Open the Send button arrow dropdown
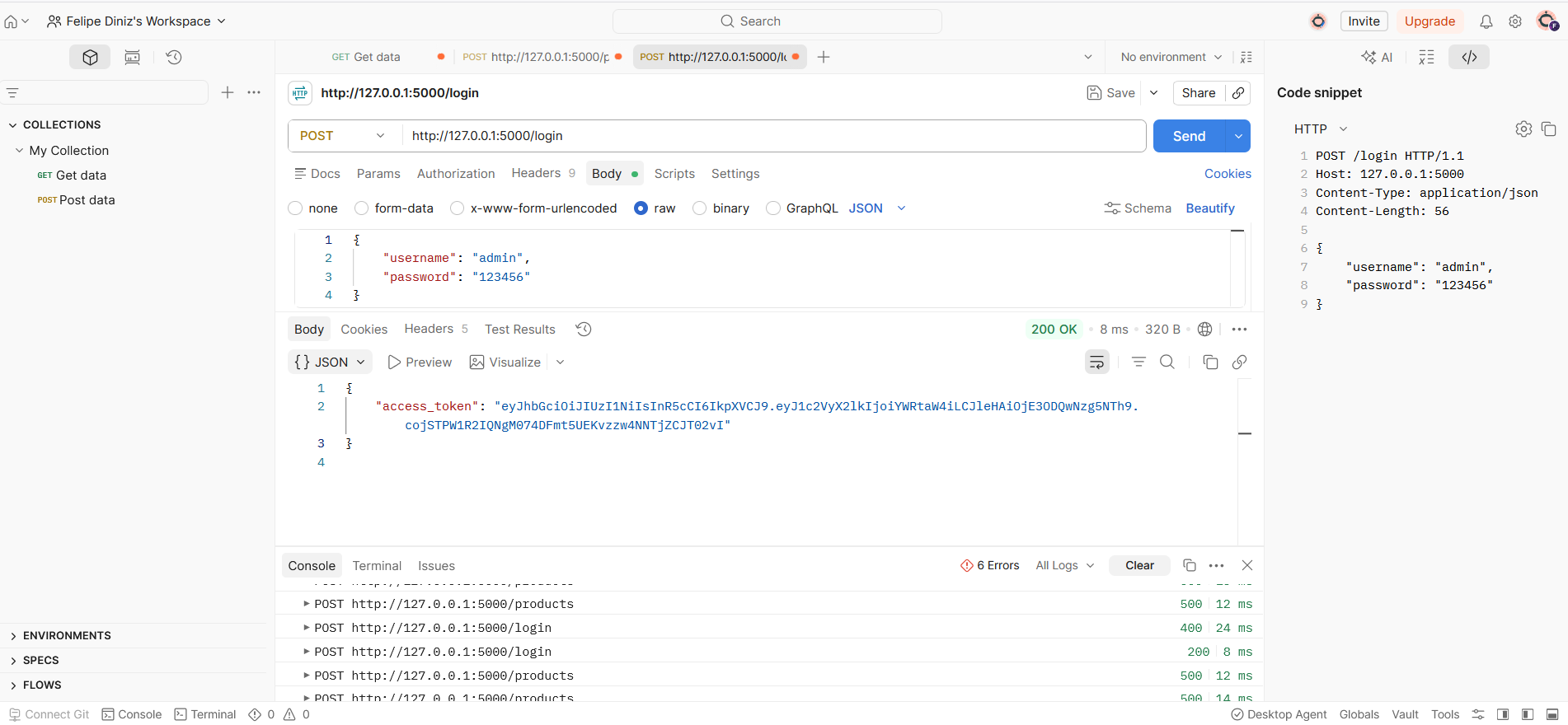The image size is (1568, 725). point(1238,136)
